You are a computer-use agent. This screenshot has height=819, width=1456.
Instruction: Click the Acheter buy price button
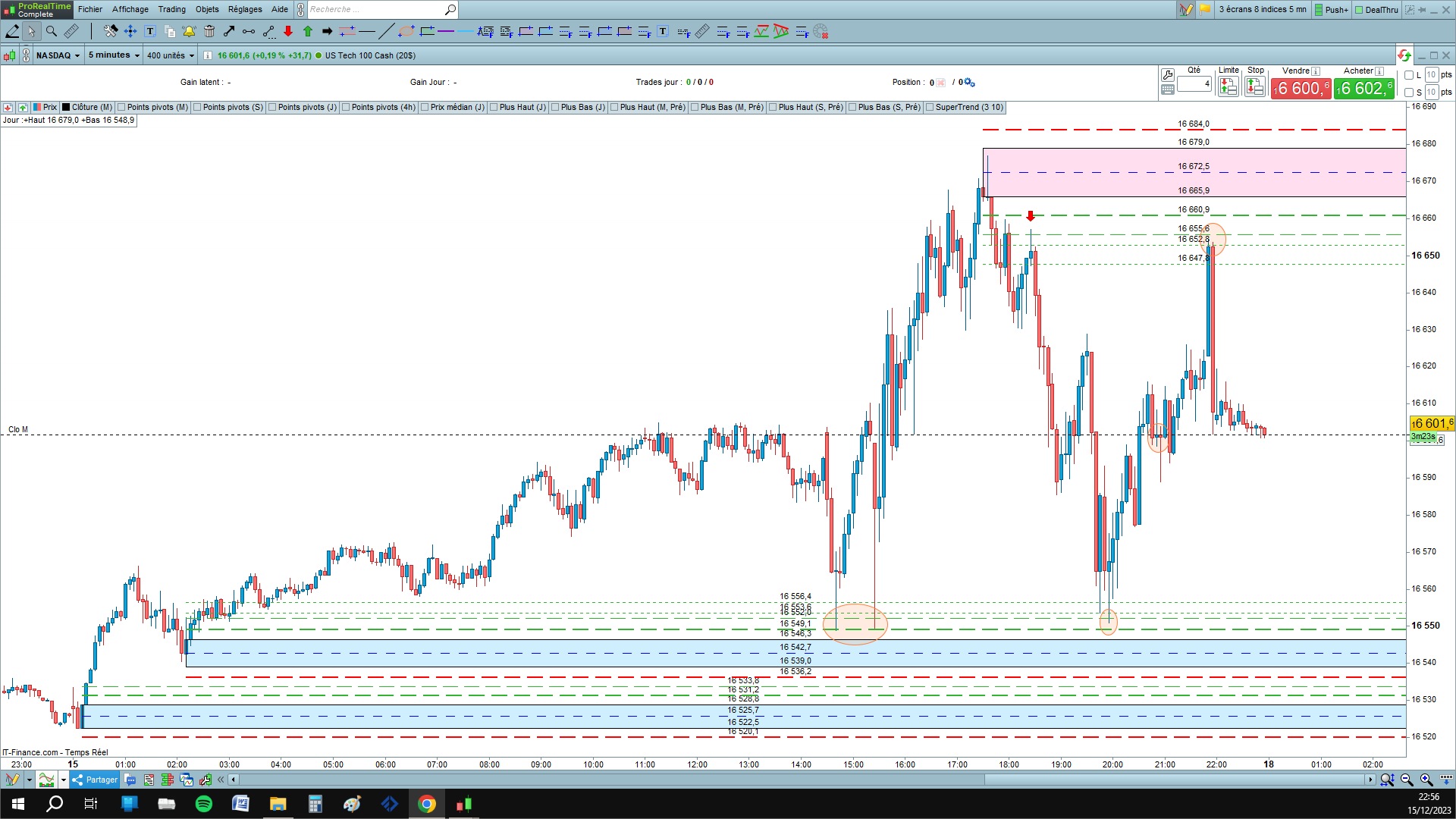click(1363, 89)
